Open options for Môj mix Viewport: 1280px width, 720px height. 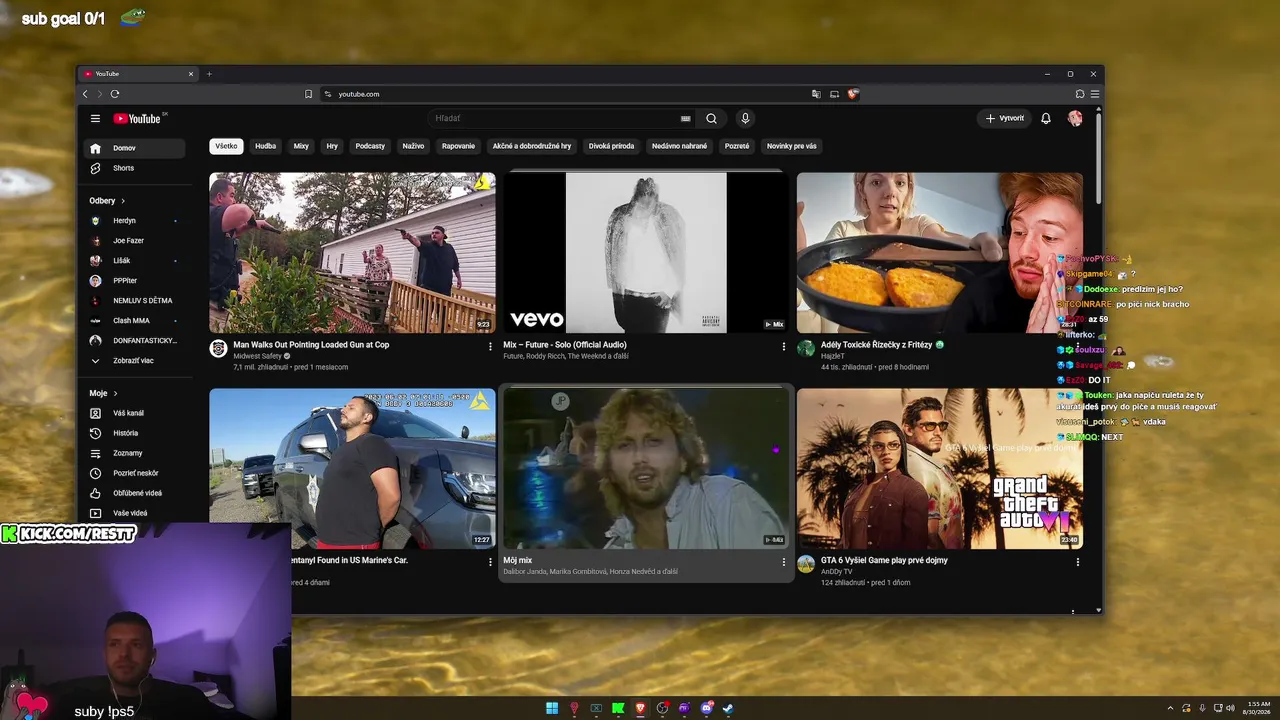click(x=784, y=562)
